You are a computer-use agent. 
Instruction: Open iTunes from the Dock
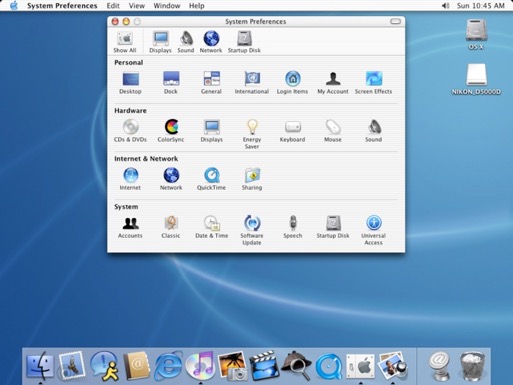(200, 366)
